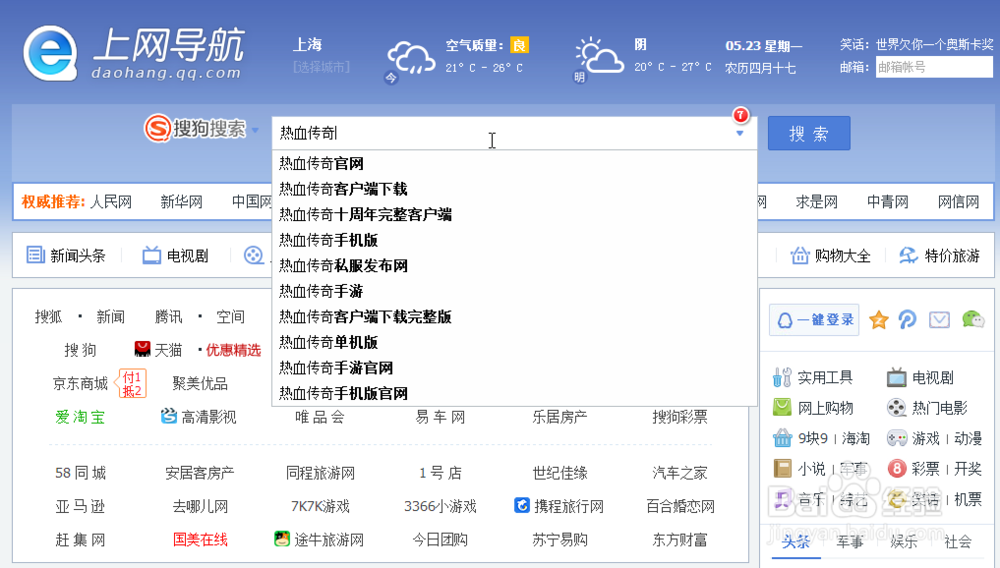The width and height of the screenshot is (1000, 568).
Task: Click the Sogou search engine logo
Action: (195, 129)
